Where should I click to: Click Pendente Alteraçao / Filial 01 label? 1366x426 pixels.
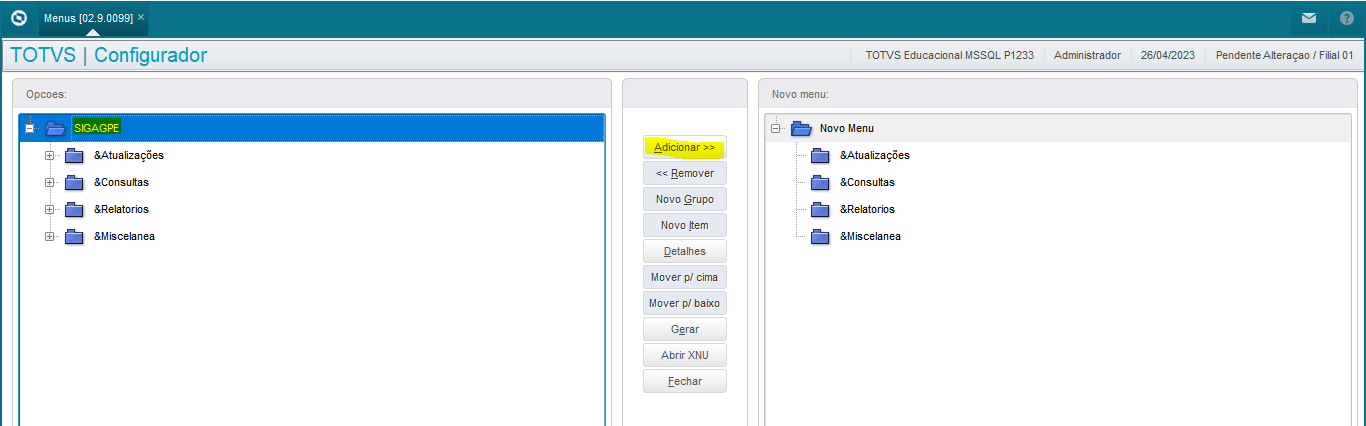[1285, 55]
